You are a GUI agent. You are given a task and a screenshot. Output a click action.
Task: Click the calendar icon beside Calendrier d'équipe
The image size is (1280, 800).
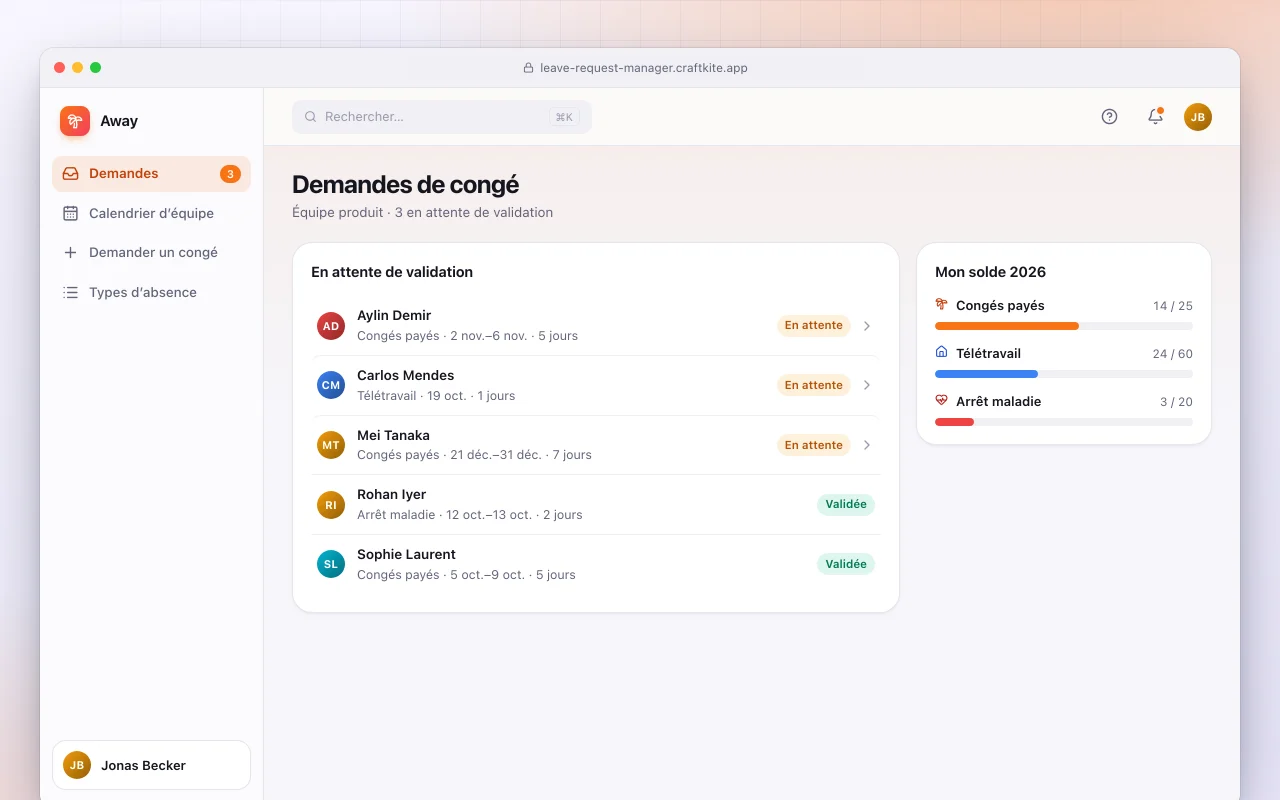click(x=70, y=213)
